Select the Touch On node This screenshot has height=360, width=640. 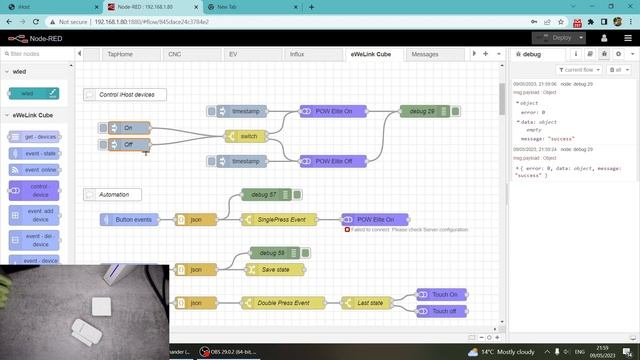pos(441,294)
